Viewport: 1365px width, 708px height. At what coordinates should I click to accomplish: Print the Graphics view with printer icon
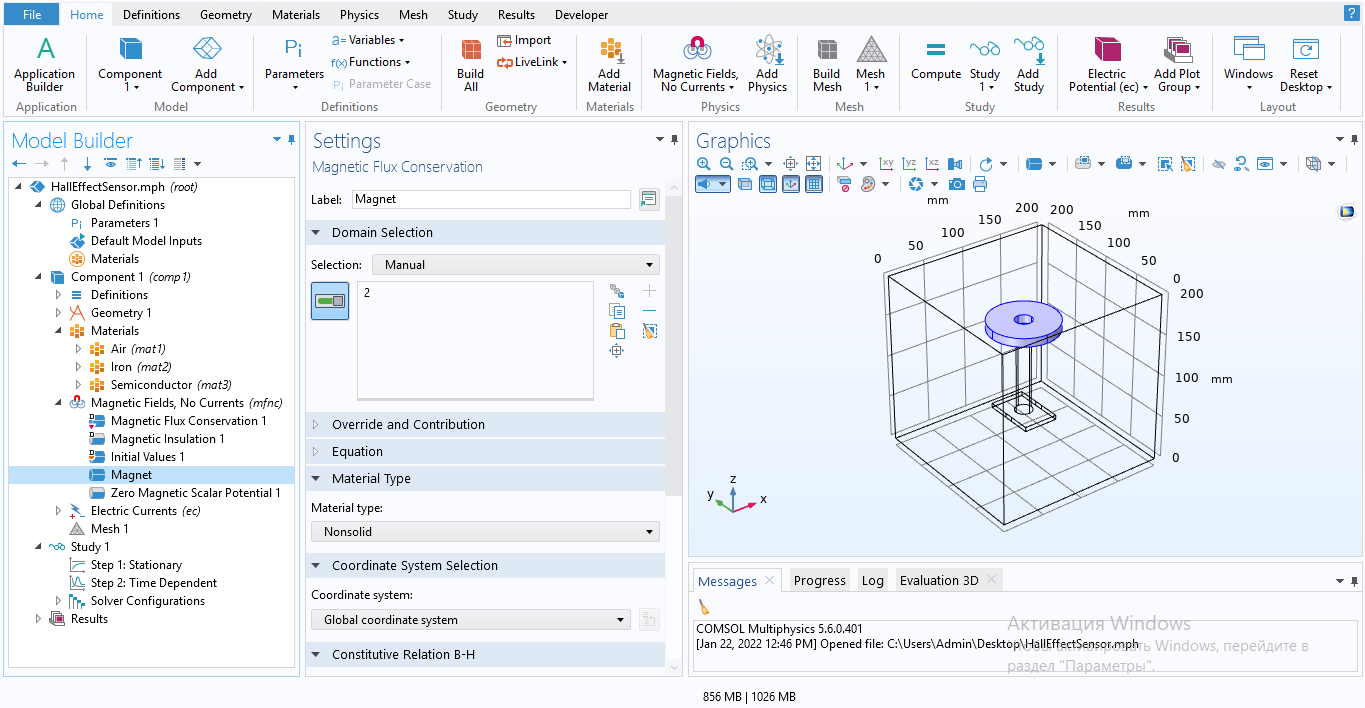point(980,184)
